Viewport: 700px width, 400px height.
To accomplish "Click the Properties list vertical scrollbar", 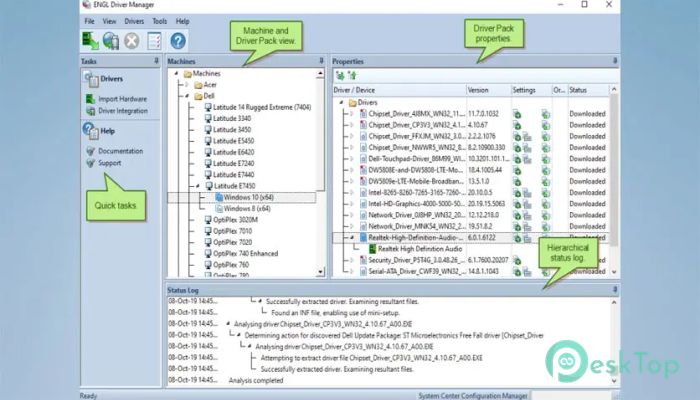I will coord(614,170).
